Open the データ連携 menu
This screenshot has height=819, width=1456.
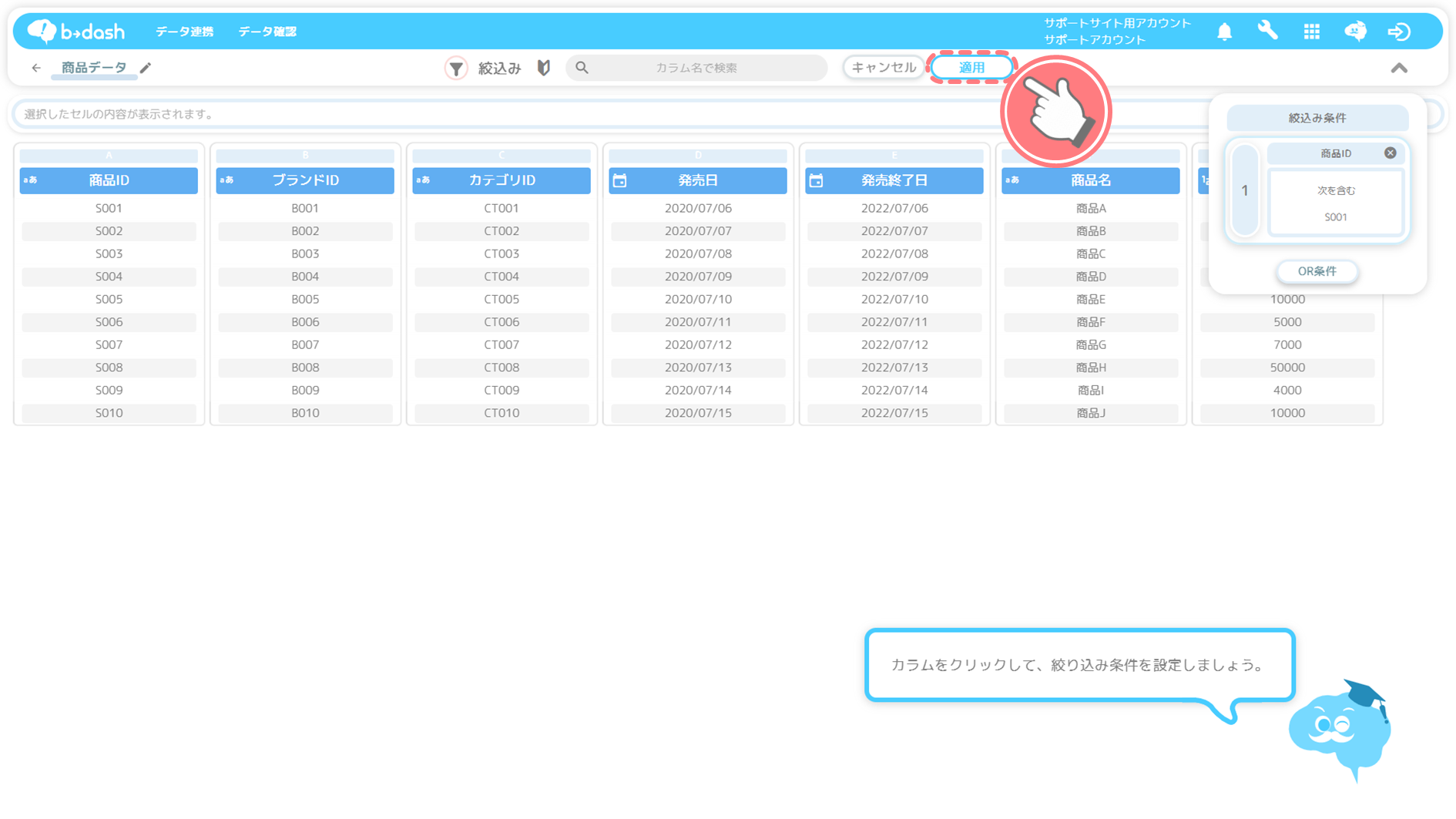[x=184, y=32]
